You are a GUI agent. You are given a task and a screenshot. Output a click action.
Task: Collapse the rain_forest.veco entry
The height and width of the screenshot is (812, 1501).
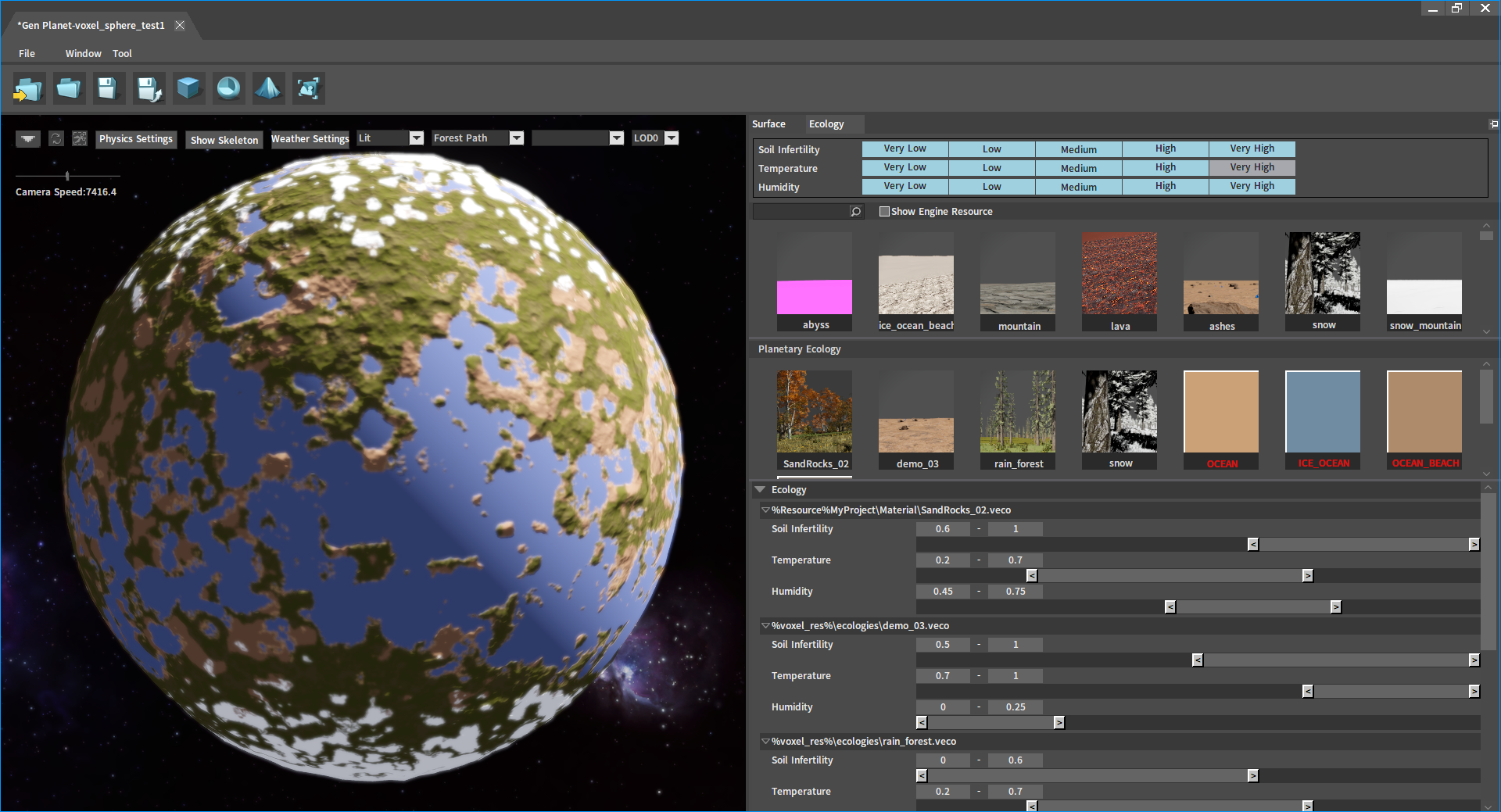[x=765, y=742]
